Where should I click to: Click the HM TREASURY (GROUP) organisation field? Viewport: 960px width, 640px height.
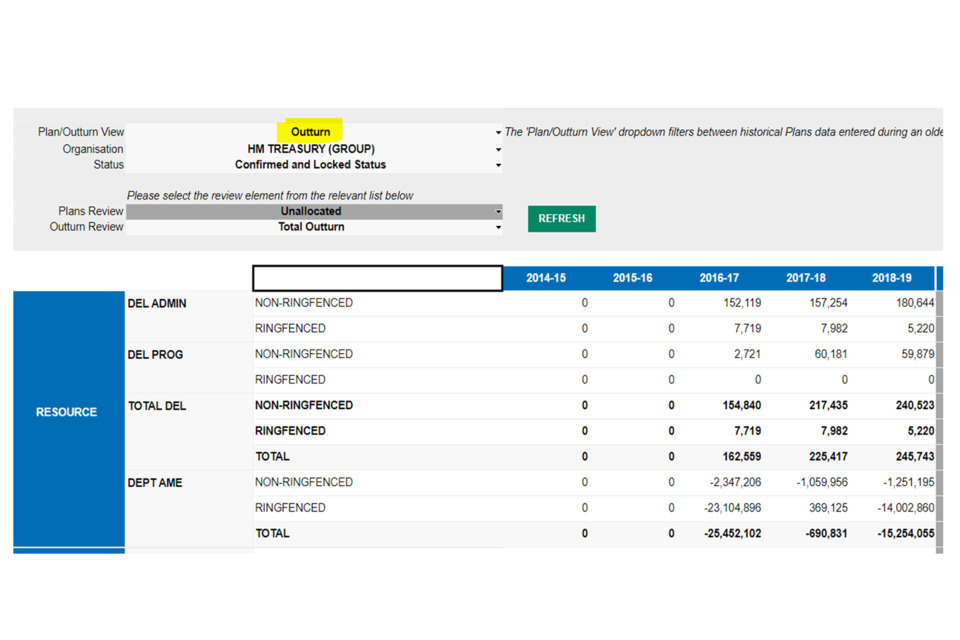[x=311, y=149]
